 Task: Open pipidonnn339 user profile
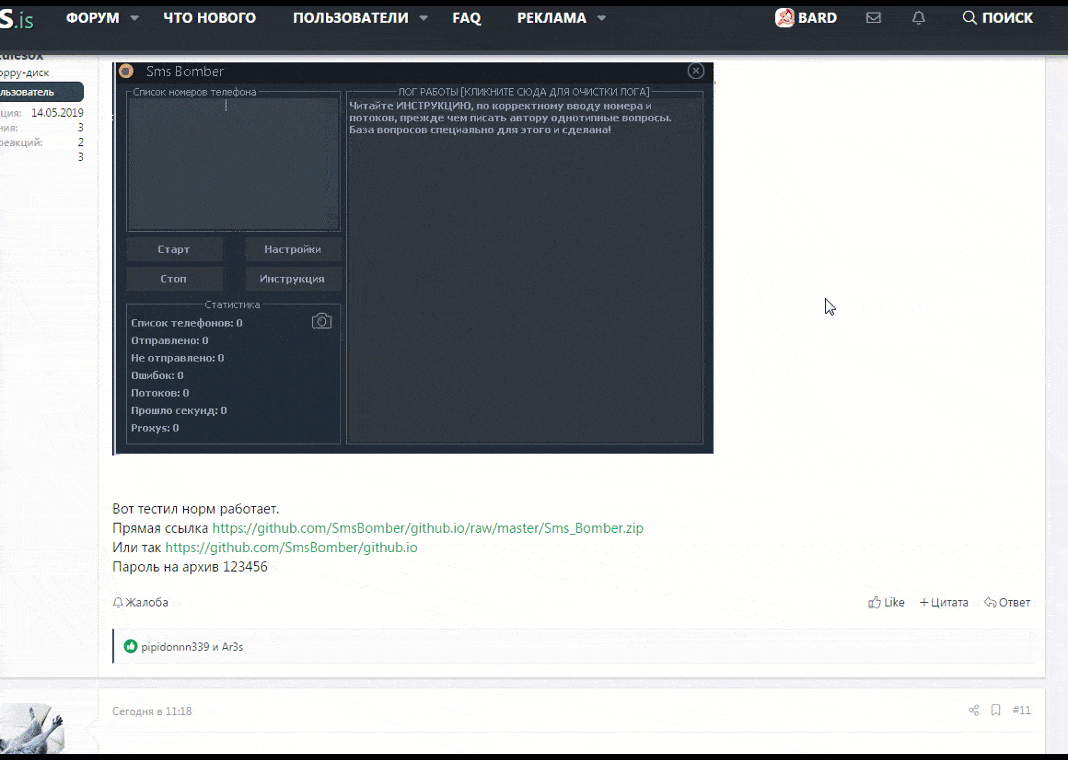click(175, 647)
